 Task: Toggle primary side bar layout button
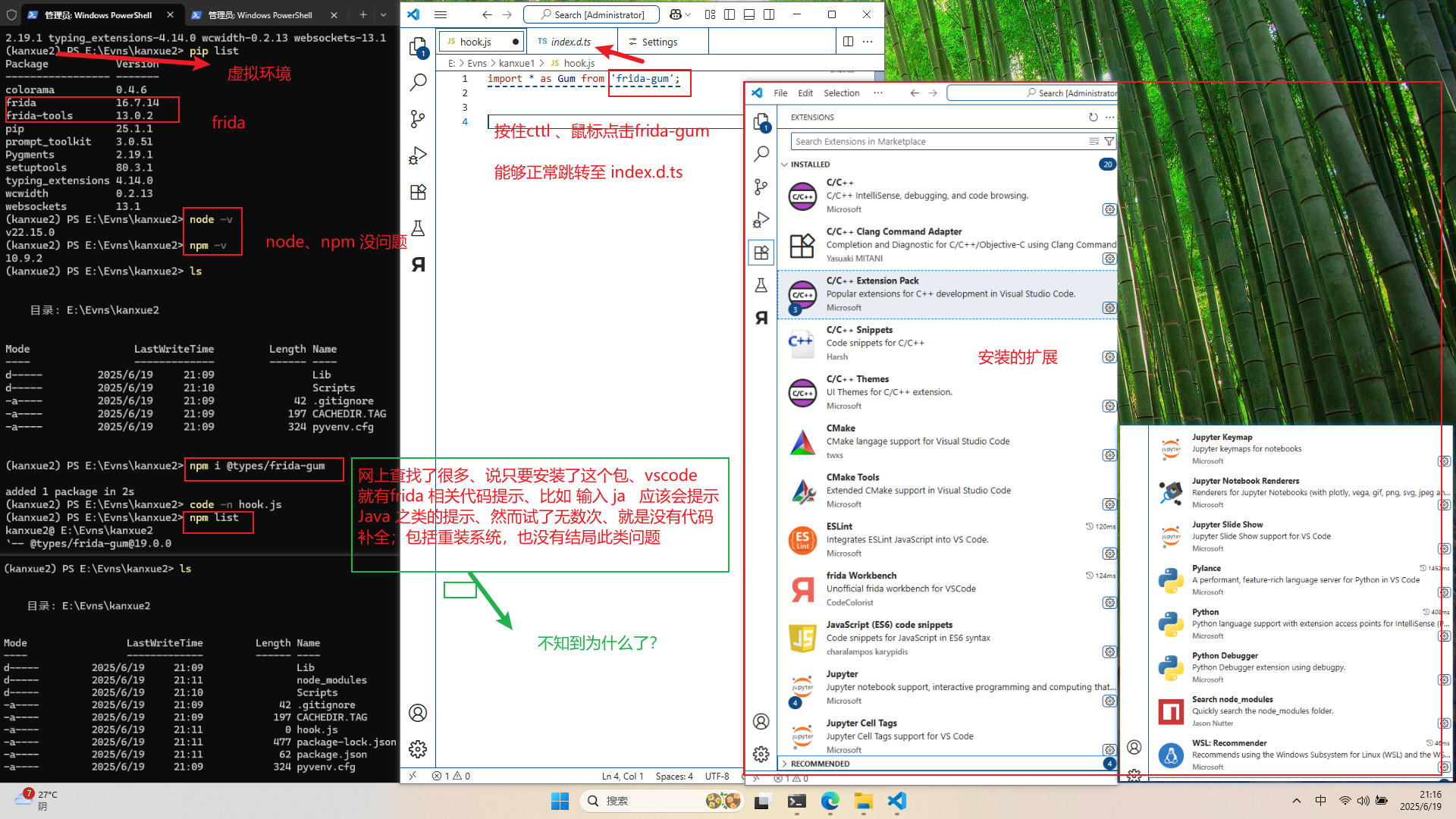[x=730, y=14]
